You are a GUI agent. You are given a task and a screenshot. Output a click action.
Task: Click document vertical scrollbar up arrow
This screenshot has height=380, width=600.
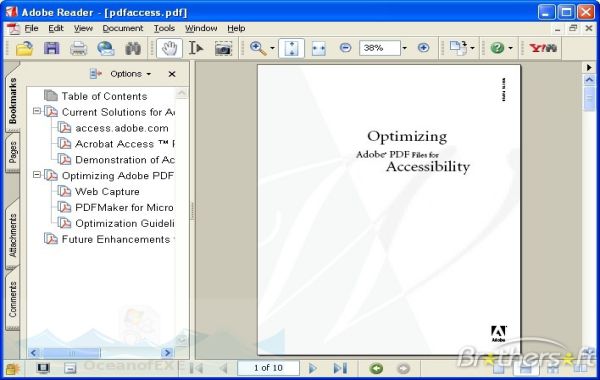[589, 80]
